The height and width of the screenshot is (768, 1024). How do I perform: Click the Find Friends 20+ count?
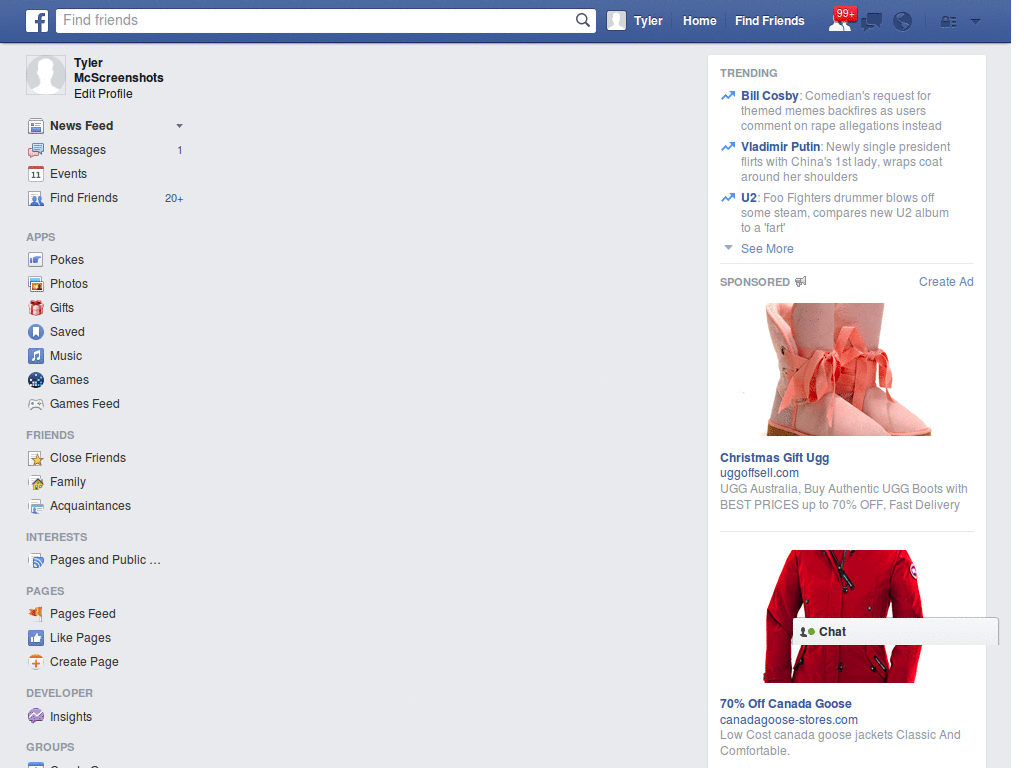click(174, 199)
